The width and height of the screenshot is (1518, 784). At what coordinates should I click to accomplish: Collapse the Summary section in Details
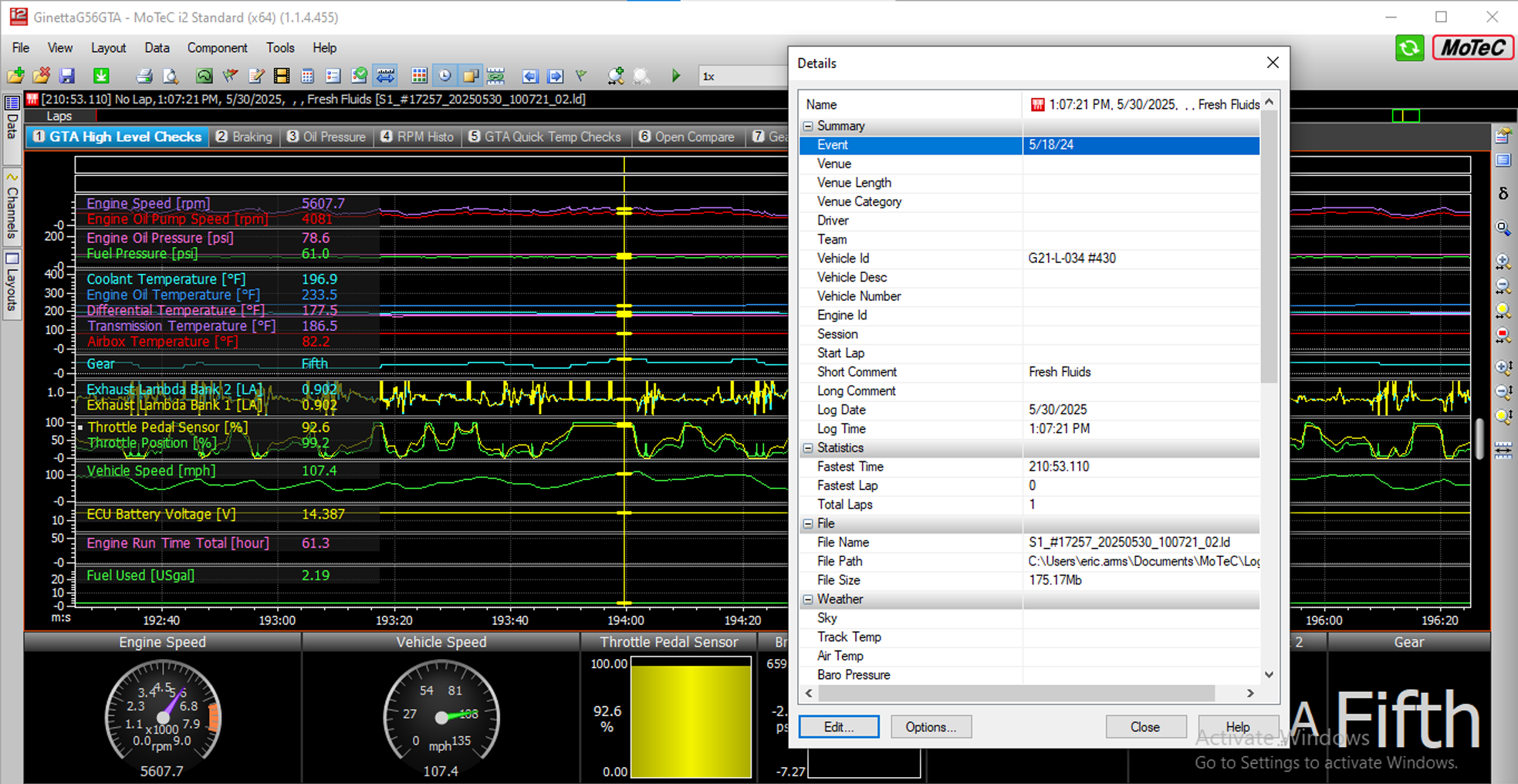808,126
